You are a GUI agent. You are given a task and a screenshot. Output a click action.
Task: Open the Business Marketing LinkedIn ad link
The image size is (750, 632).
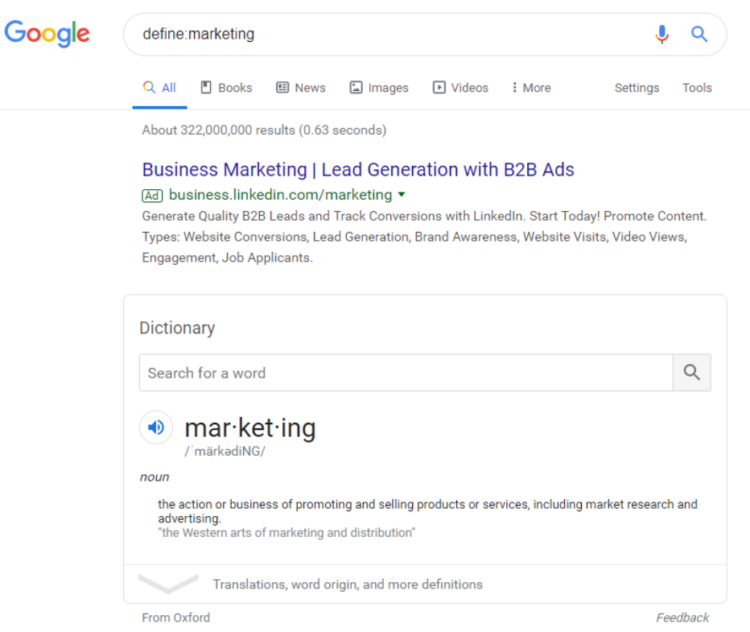coord(358,169)
